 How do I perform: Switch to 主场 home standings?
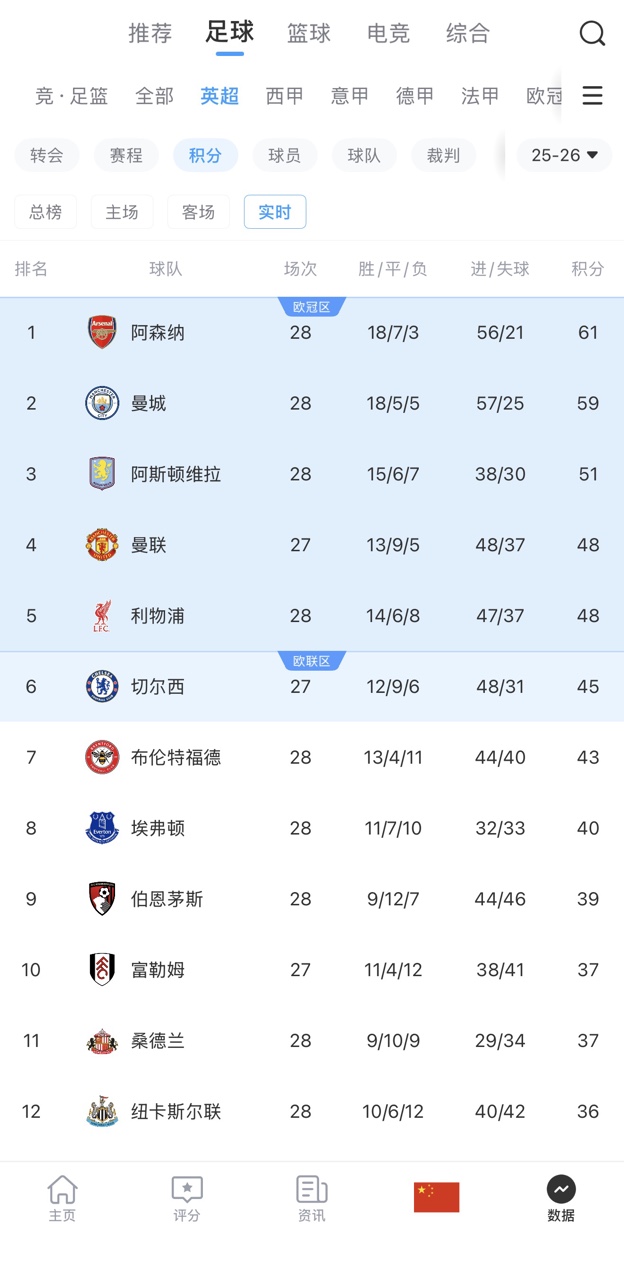pyautogui.click(x=122, y=212)
